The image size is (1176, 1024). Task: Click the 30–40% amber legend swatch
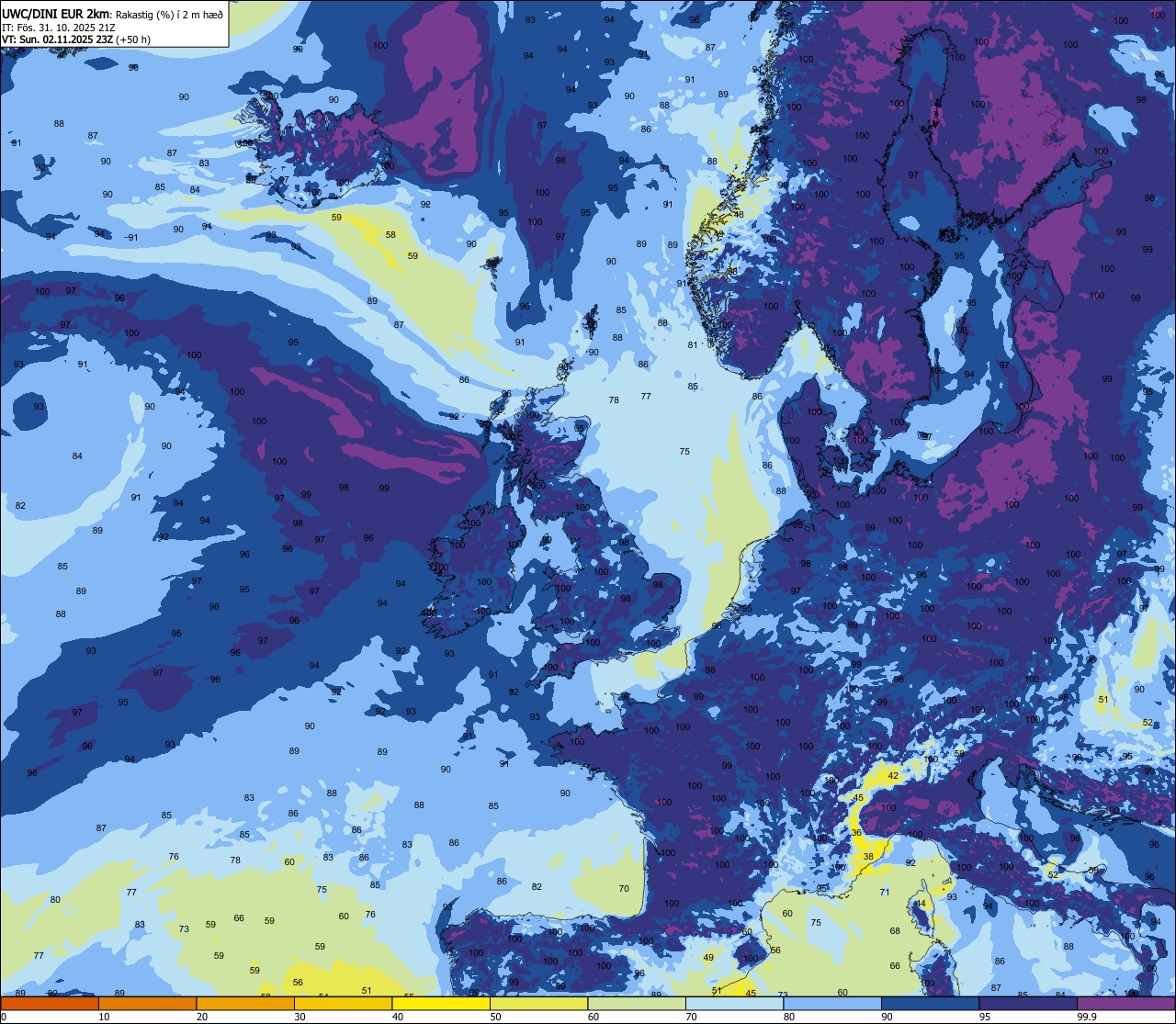pyautogui.click(x=343, y=1004)
